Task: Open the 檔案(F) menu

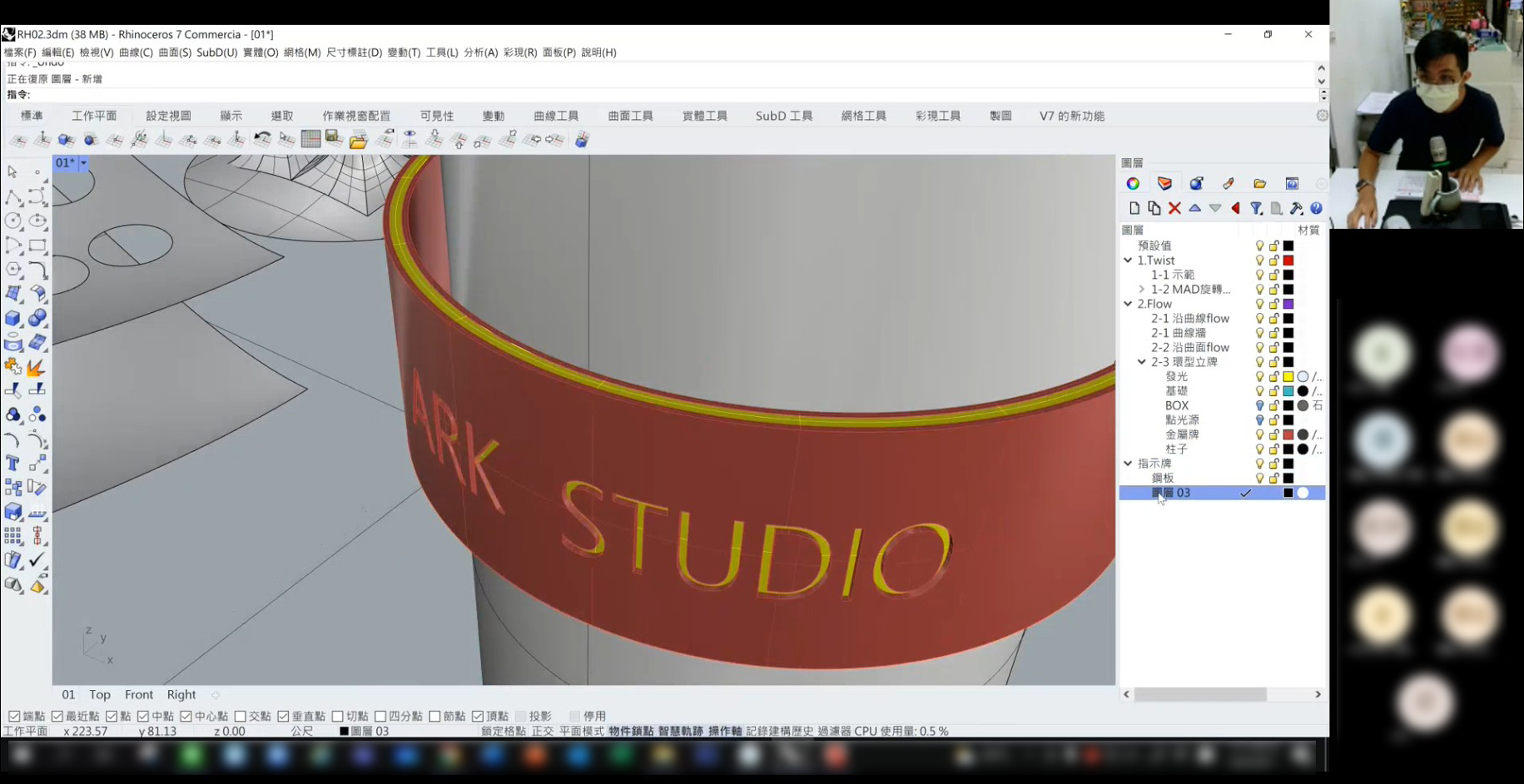Action: click(x=20, y=52)
